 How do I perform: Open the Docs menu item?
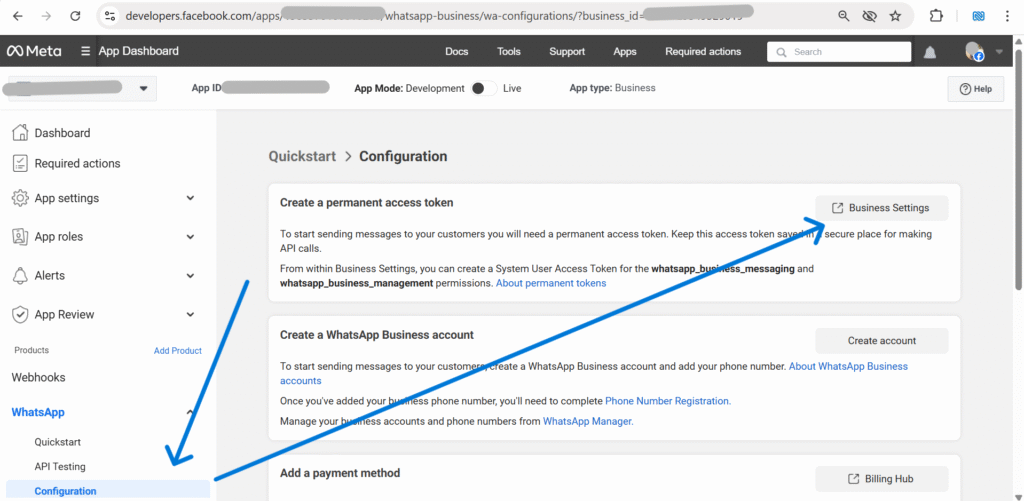[x=456, y=52]
